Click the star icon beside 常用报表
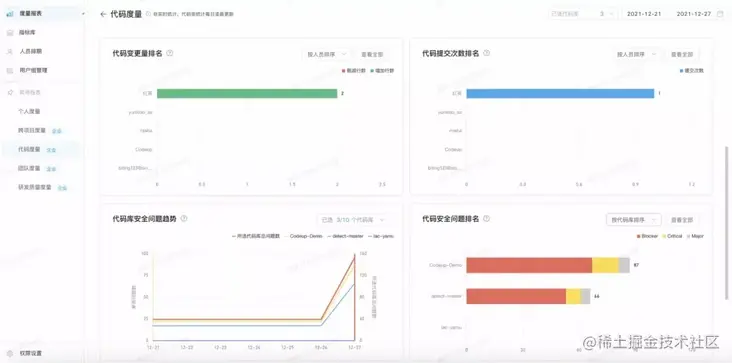The image size is (732, 363). click(x=10, y=92)
